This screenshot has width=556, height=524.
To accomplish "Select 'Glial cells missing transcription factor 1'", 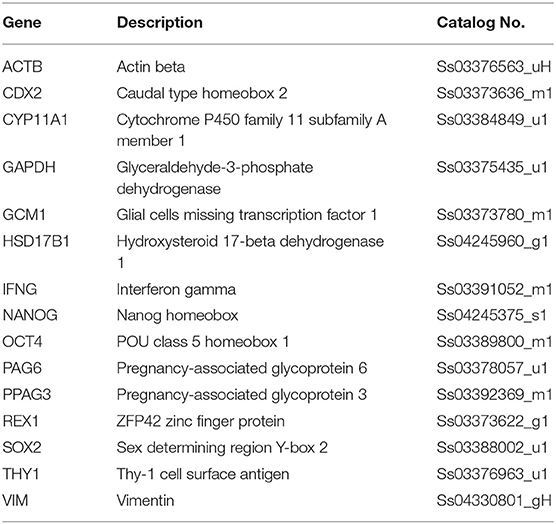I will (247, 215).
